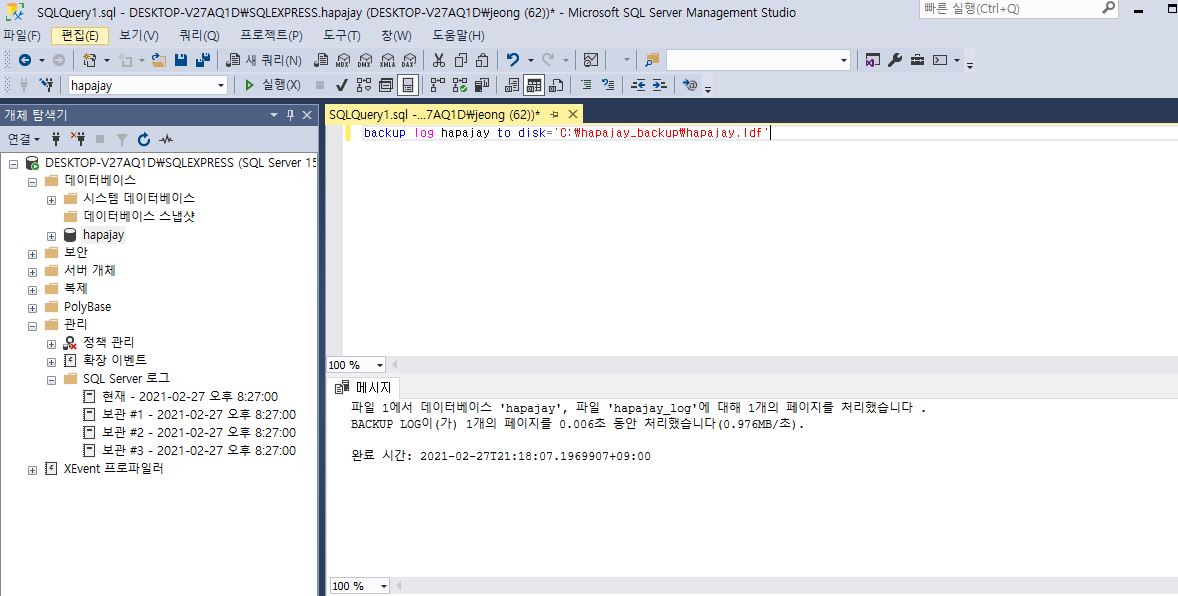Screen dimensions: 1178x596
Task: Click the Save All icon
Action: 203,60
